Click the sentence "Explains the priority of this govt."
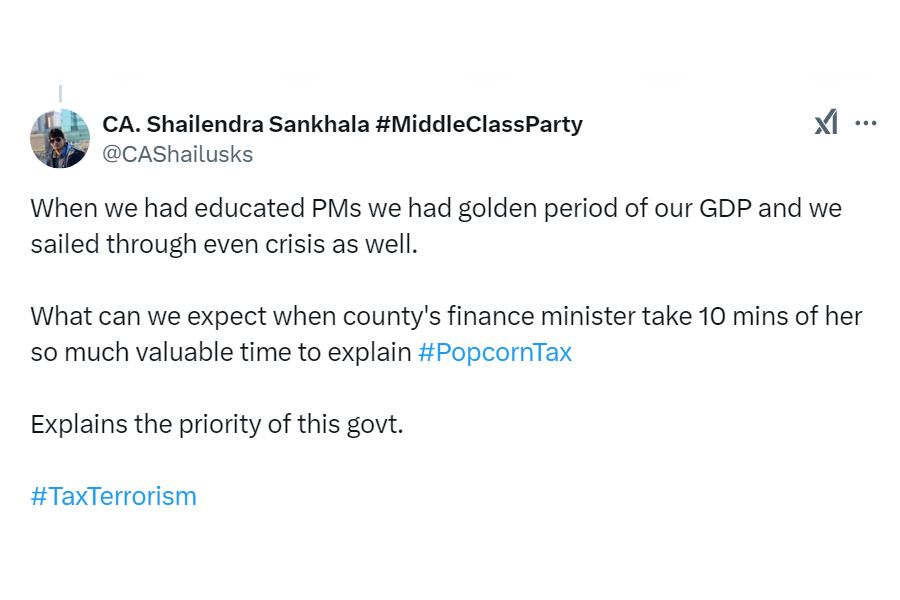Viewport: 900px width, 600px height. point(217,424)
